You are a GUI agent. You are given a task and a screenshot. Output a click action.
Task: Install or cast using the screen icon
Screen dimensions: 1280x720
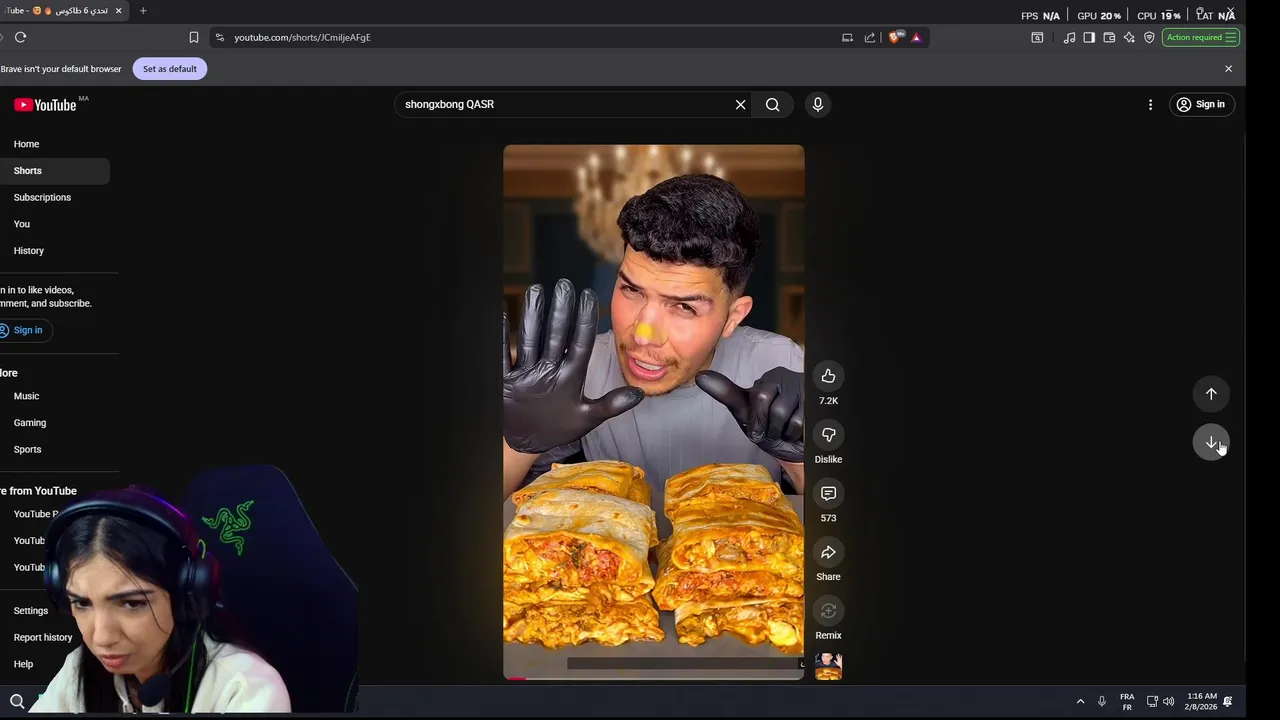847,37
